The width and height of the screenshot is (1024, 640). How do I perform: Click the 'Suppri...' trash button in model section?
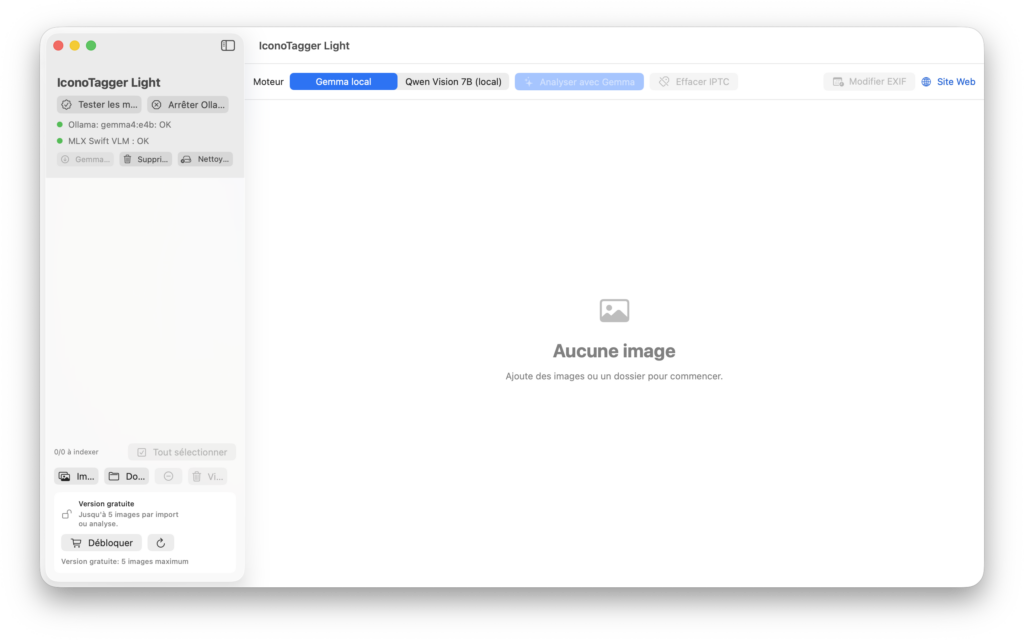click(x=146, y=159)
